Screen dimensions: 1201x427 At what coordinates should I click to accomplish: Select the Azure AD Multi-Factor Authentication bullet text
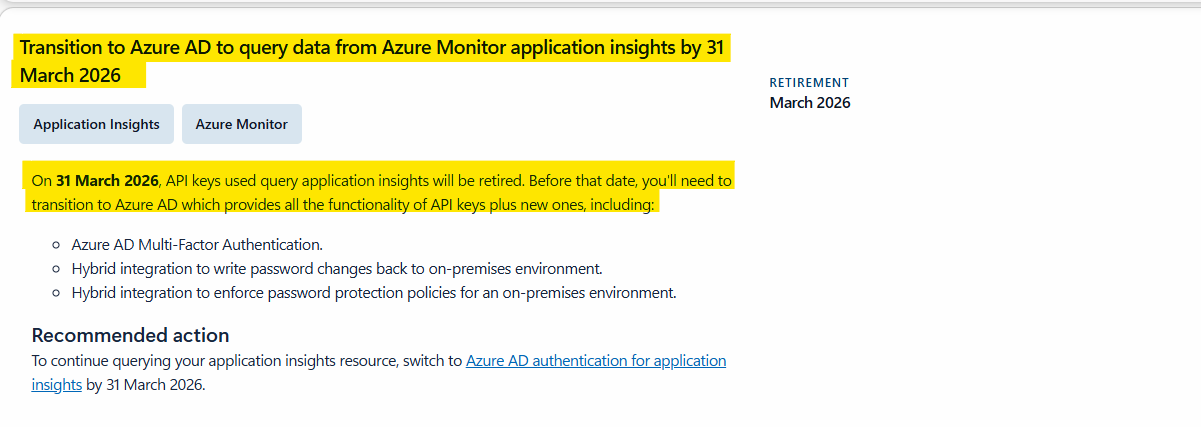[x=197, y=244]
